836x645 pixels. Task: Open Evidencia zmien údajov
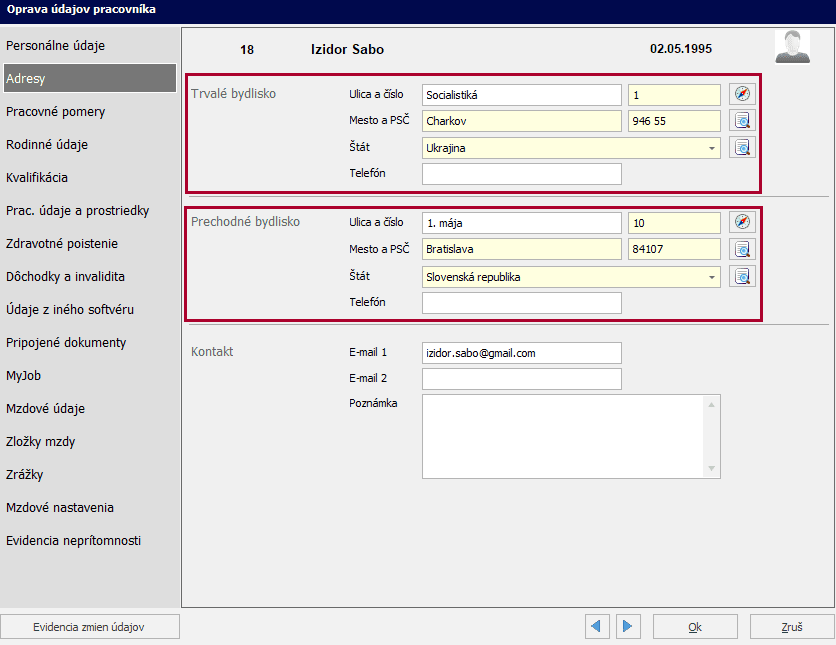(x=90, y=626)
